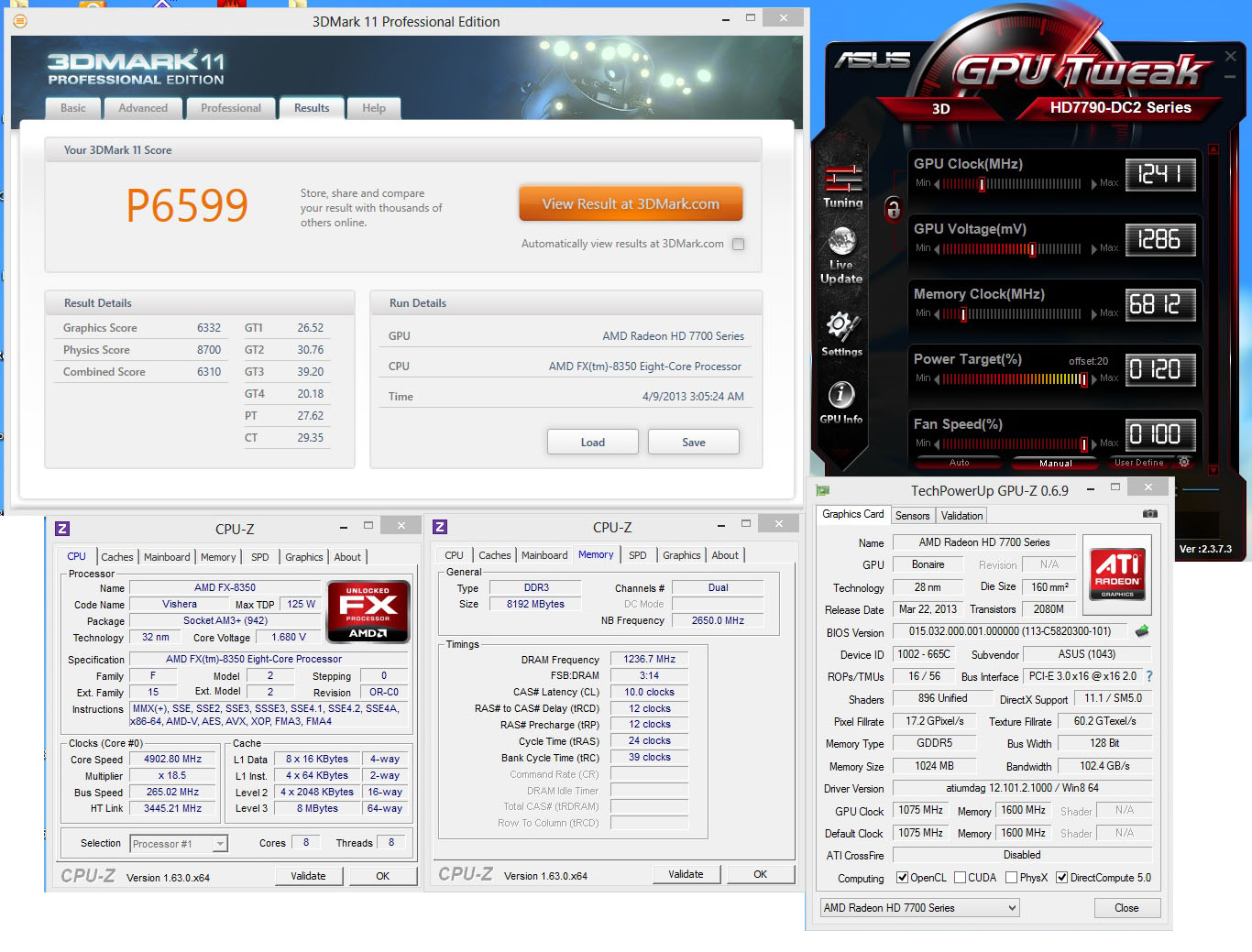Click the GPU Voltage value field 1286
This screenshot has height=952, width=1252.
point(1160,239)
